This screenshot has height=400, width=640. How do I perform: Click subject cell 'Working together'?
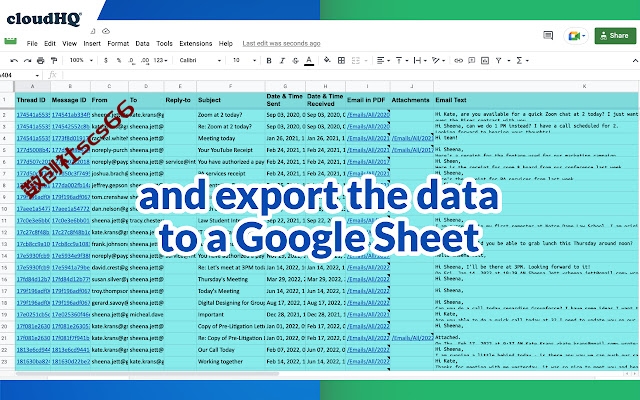(x=231, y=362)
